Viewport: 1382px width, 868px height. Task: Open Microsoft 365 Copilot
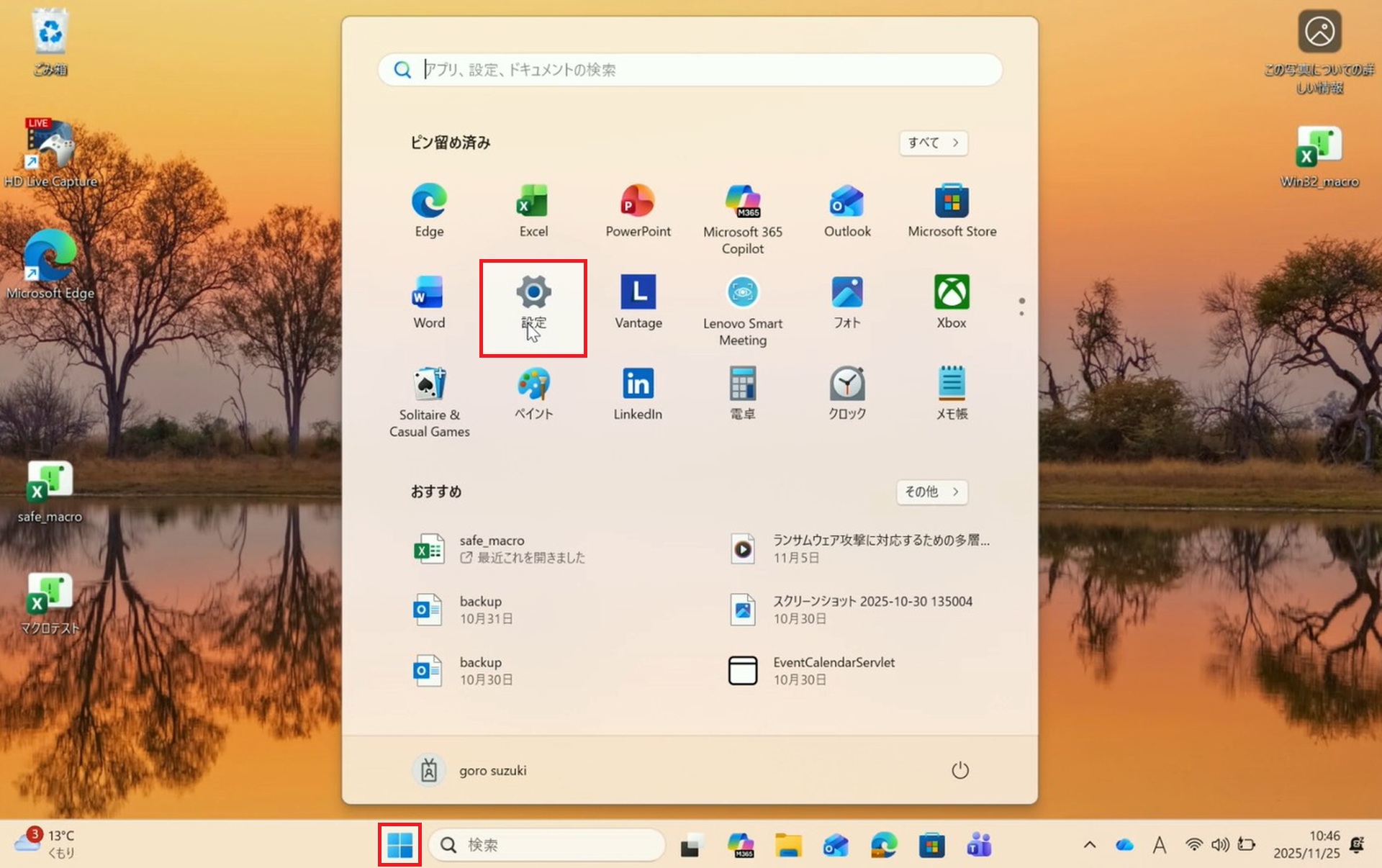point(742,209)
